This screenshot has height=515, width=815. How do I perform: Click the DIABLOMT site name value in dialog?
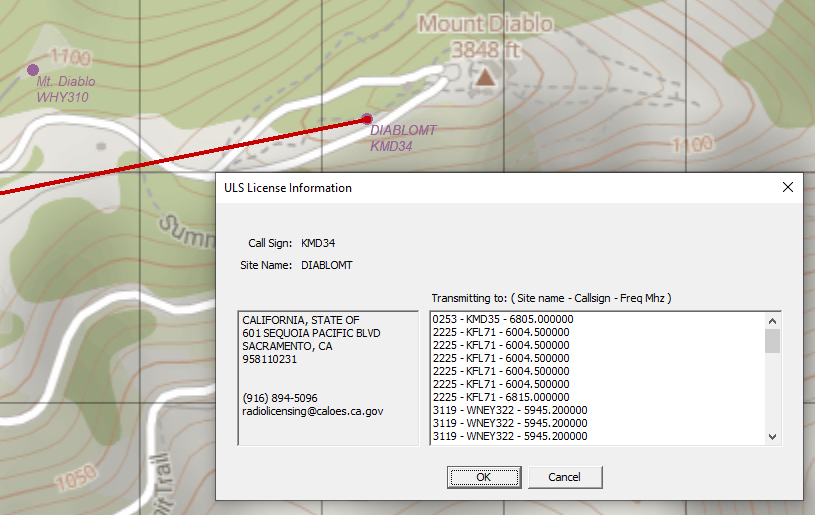point(326,265)
